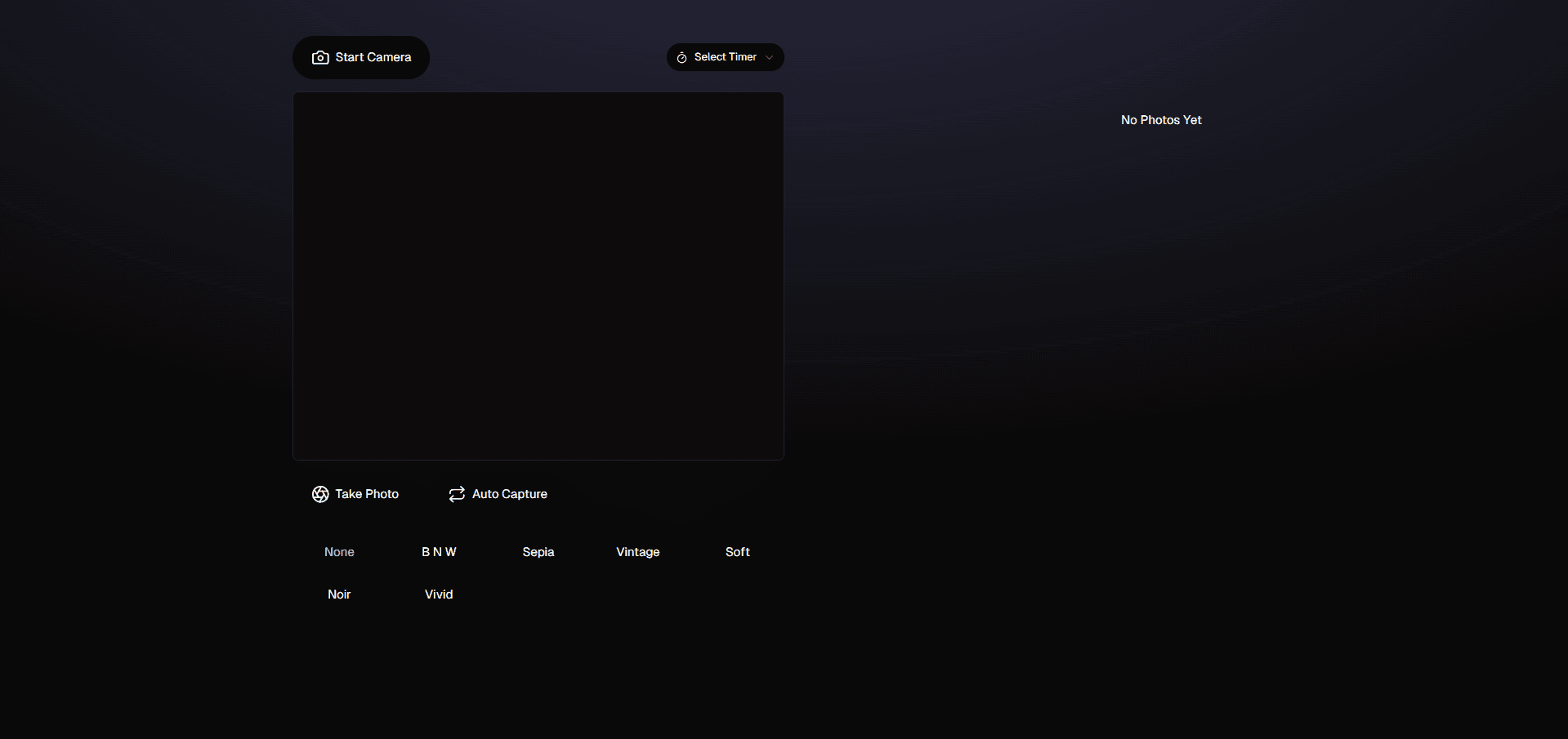Expand the timer chevron arrow

click(769, 58)
